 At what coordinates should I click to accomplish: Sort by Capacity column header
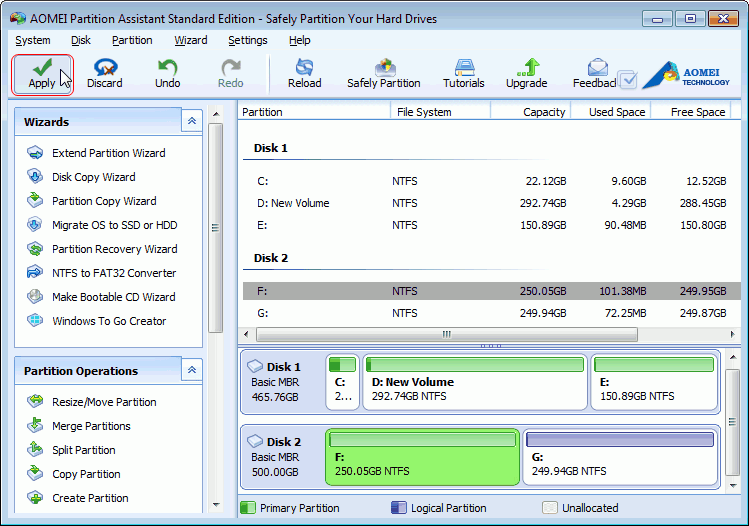(x=530, y=112)
